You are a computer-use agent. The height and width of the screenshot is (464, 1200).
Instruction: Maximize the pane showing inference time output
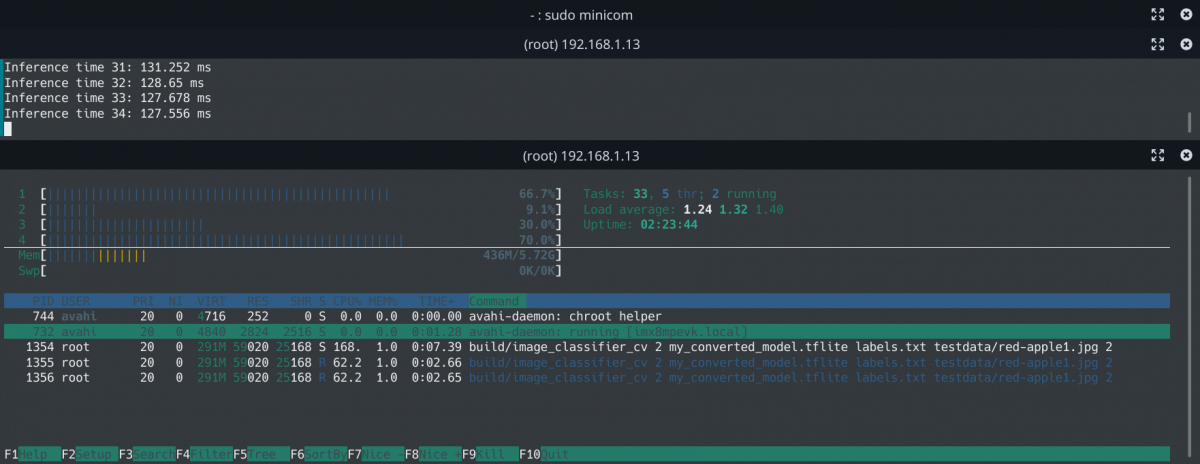point(1157,44)
